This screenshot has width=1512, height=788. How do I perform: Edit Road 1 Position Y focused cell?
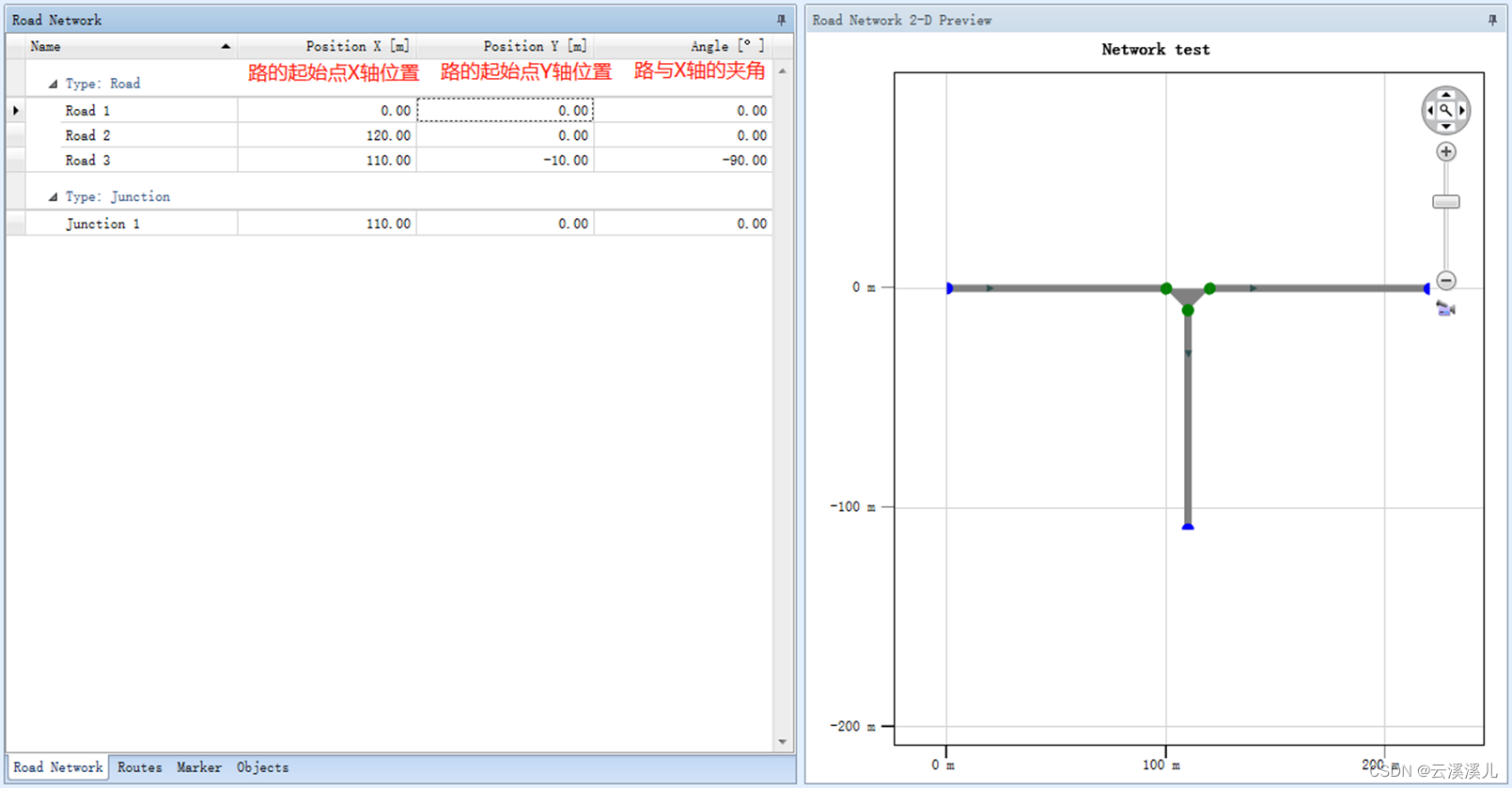pyautogui.click(x=506, y=111)
